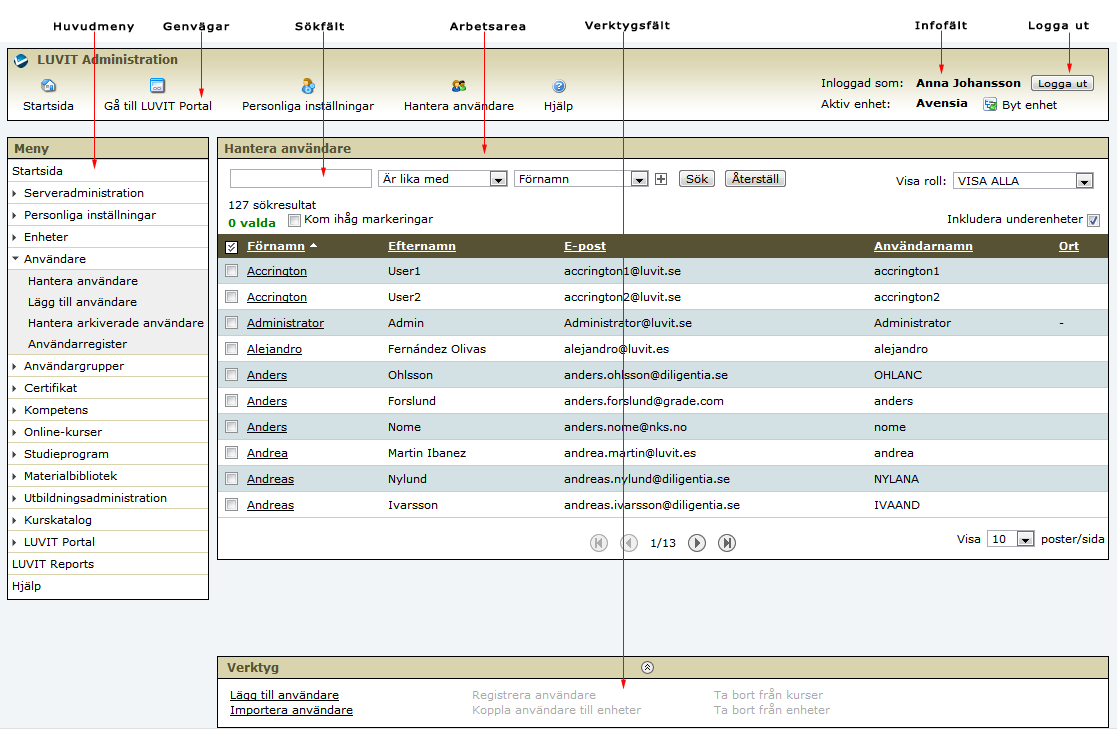This screenshot has width=1117, height=729.
Task: Open LUVIT Reports in the menu
Action: click(53, 564)
